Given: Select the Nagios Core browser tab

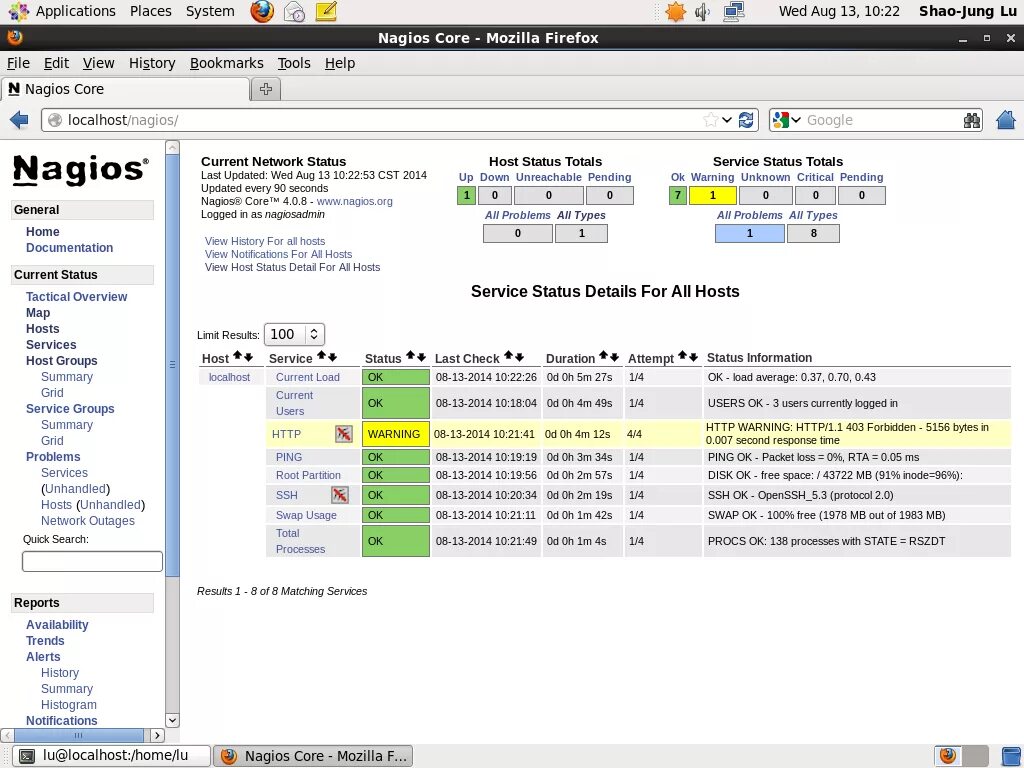Looking at the screenshot, I should [125, 89].
